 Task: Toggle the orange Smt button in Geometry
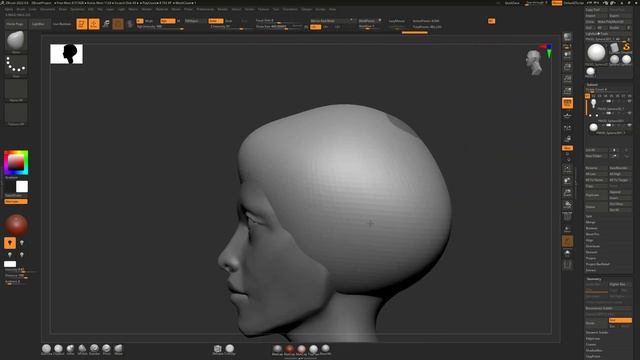click(620, 320)
